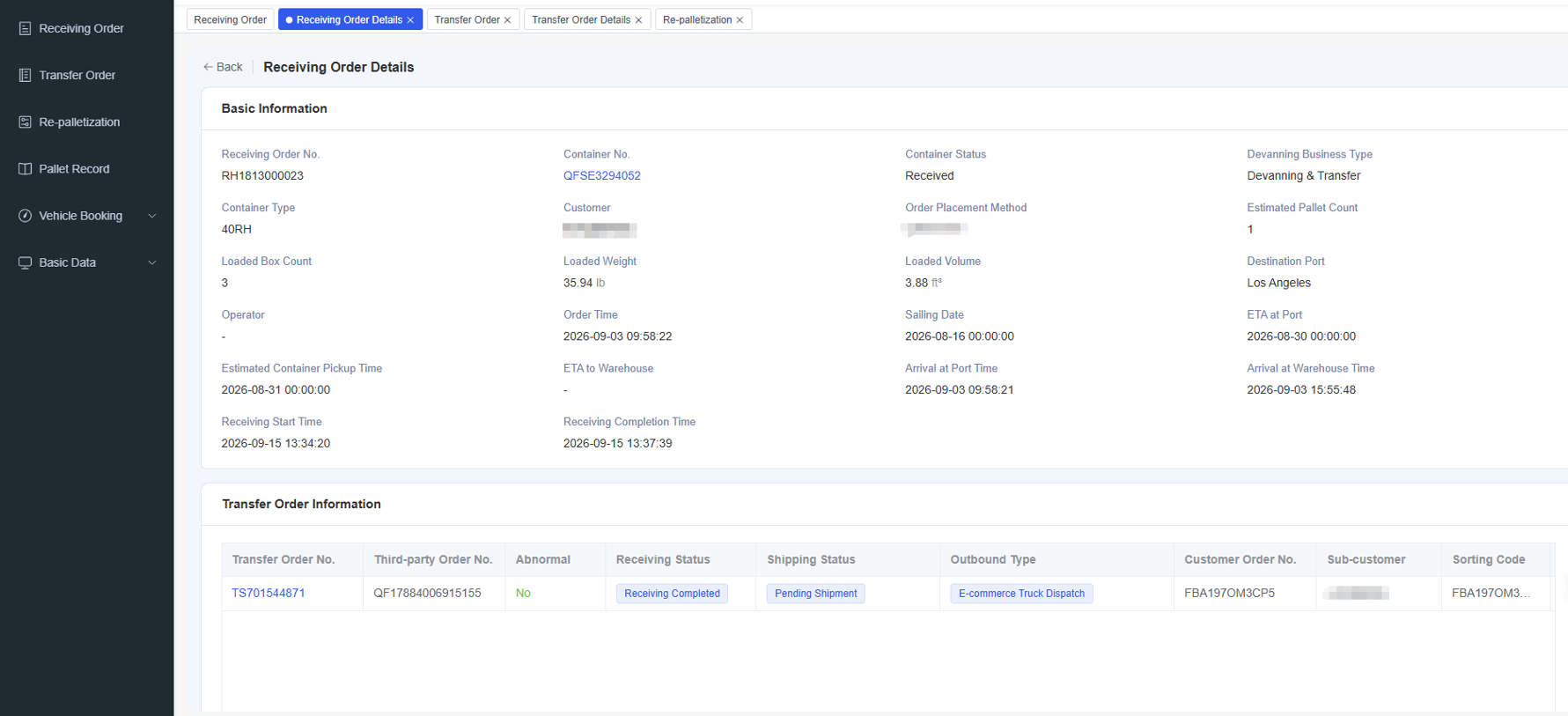1568x716 pixels.
Task: Click the 40RH container type value
Action: 236,229
